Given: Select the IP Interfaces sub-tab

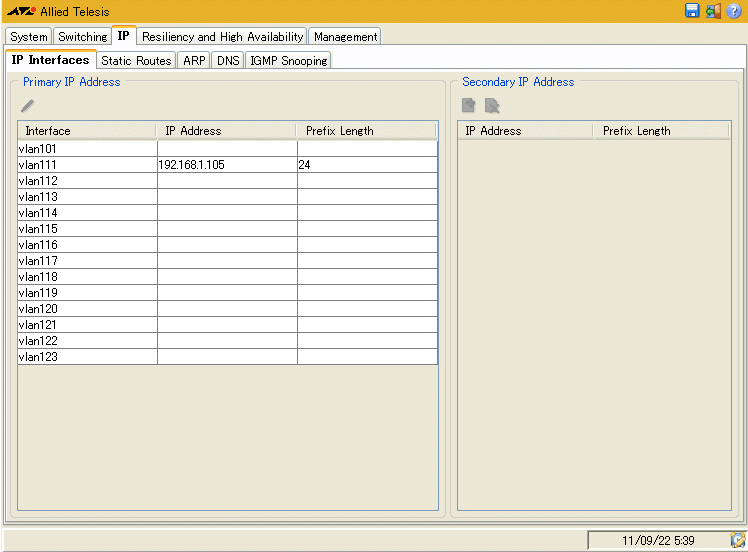Looking at the screenshot, I should [51, 60].
